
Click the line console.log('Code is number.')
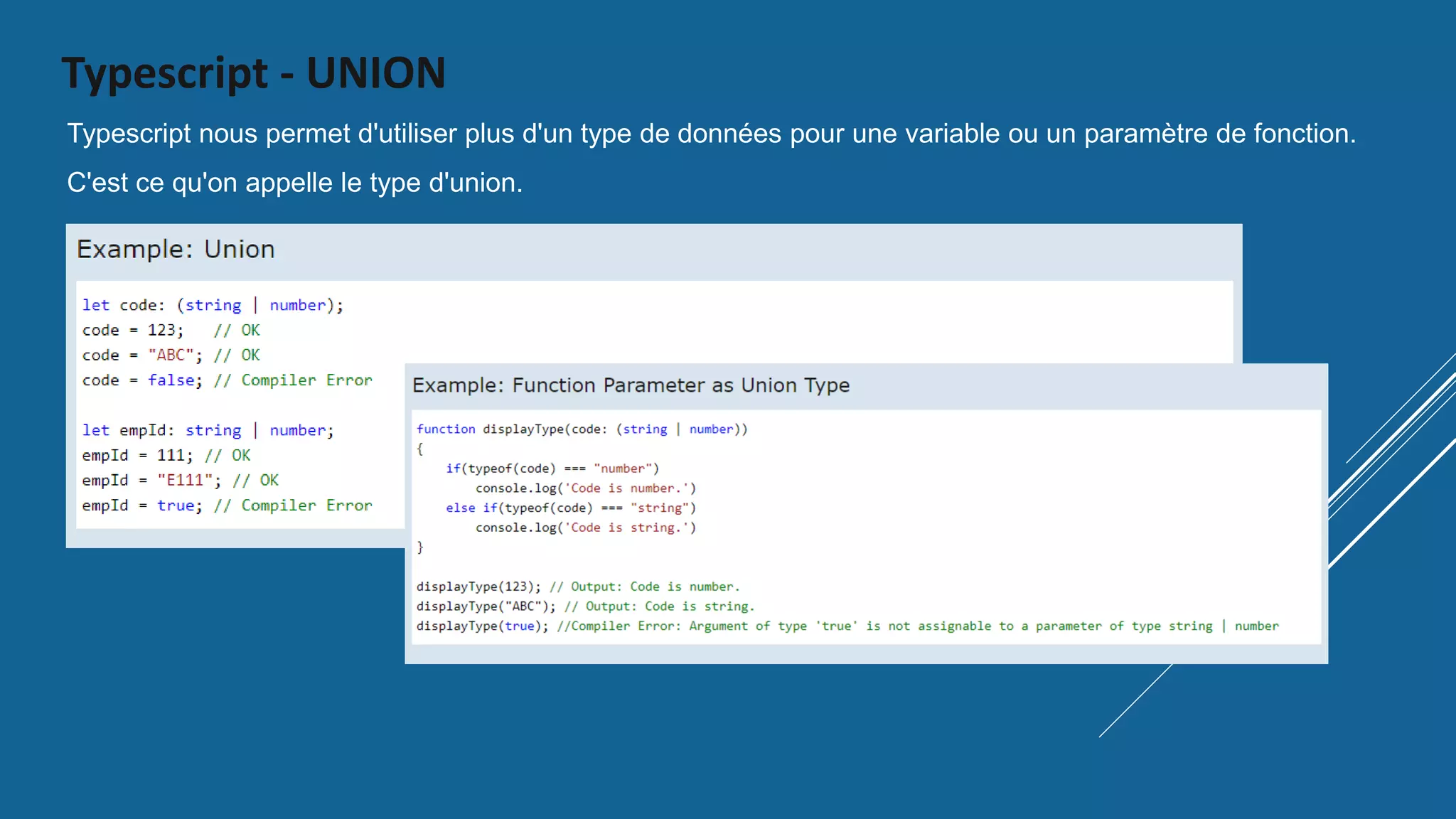click(x=586, y=488)
